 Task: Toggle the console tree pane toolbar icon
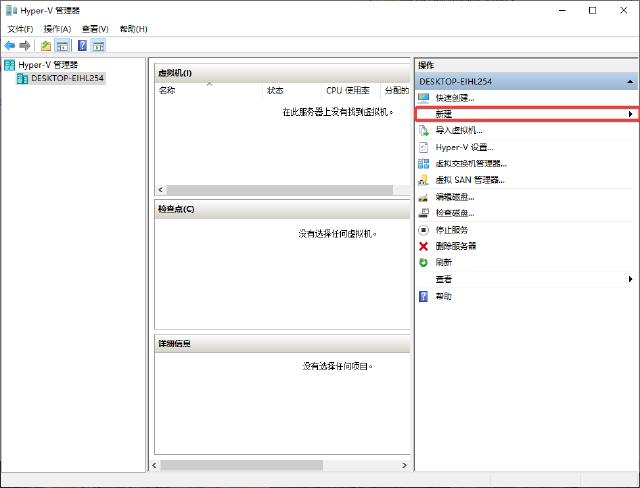pyautogui.click(x=62, y=46)
